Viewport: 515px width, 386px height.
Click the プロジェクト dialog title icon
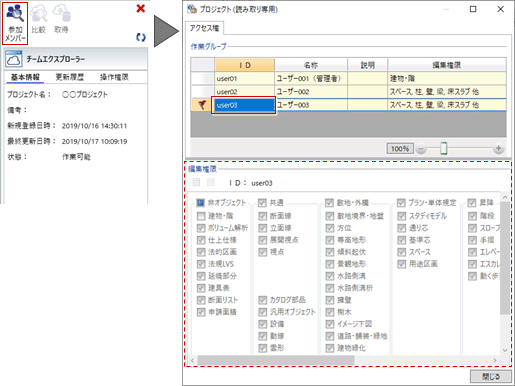[192, 9]
